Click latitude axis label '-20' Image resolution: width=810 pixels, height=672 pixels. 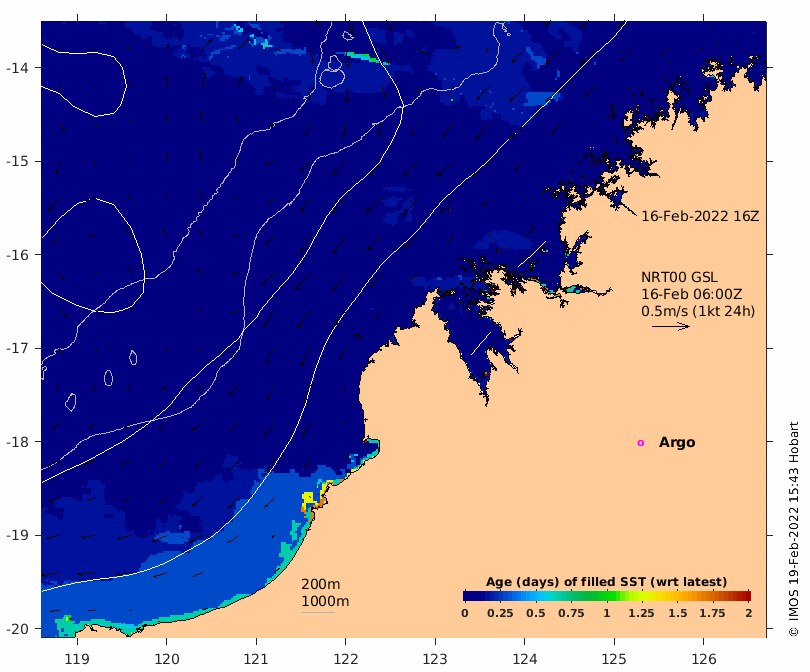pyautogui.click(x=17, y=629)
